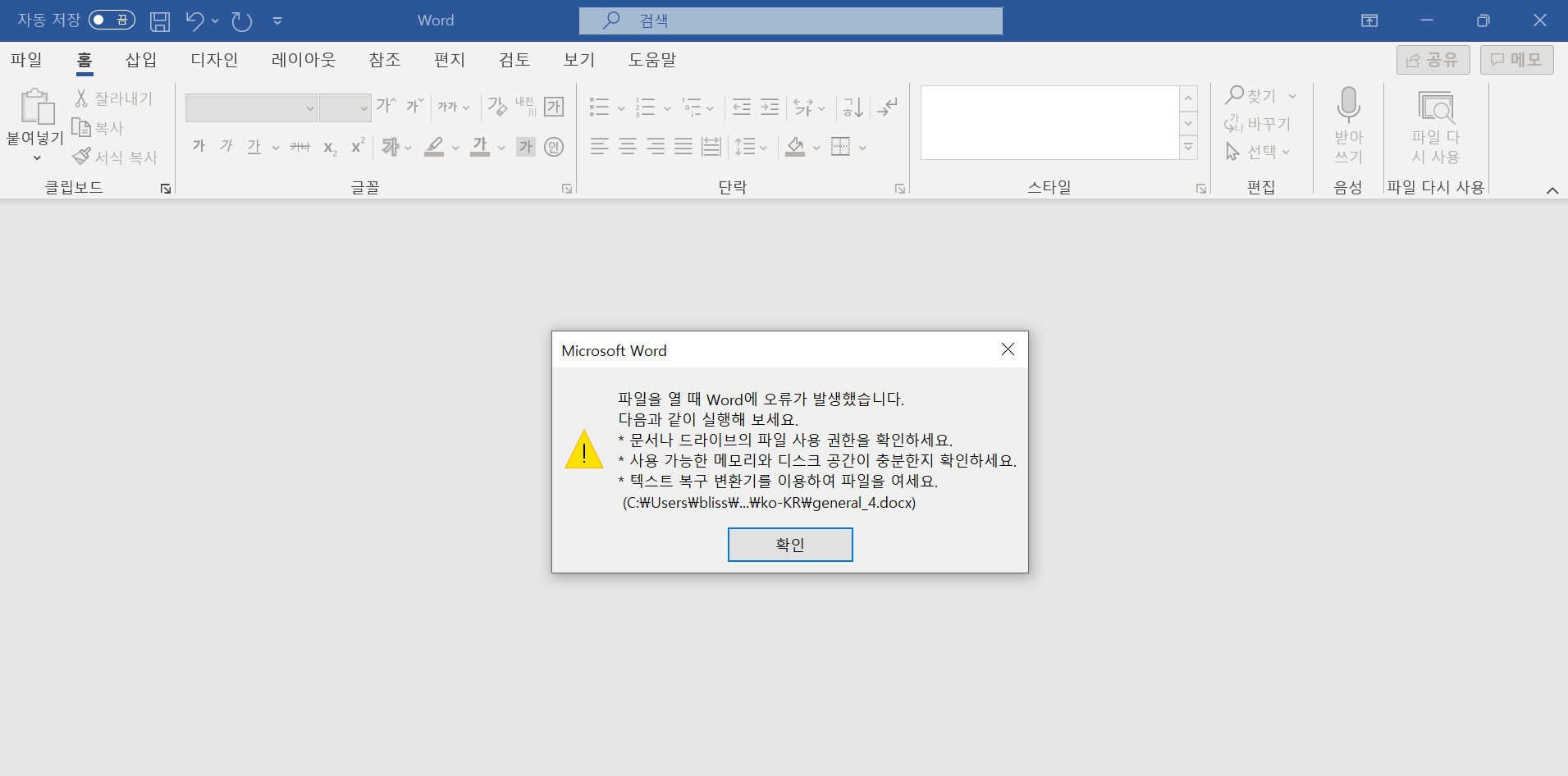
Task: Toggle underline formatting
Action: (x=254, y=147)
